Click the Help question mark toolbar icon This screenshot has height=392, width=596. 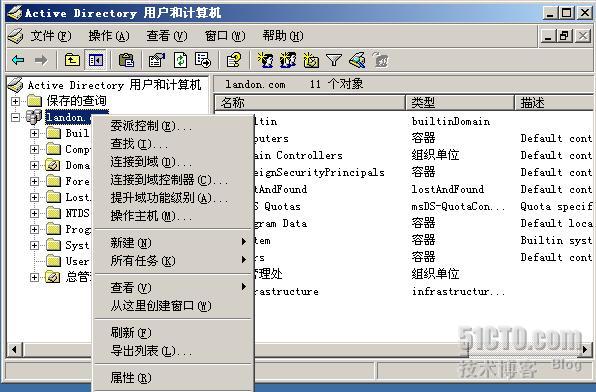pos(233,60)
